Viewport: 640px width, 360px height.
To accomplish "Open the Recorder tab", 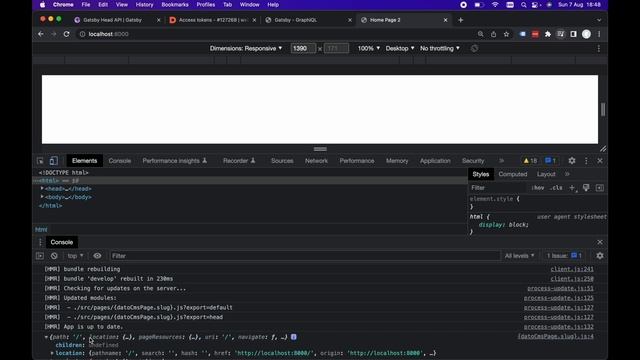I will 239,161.
